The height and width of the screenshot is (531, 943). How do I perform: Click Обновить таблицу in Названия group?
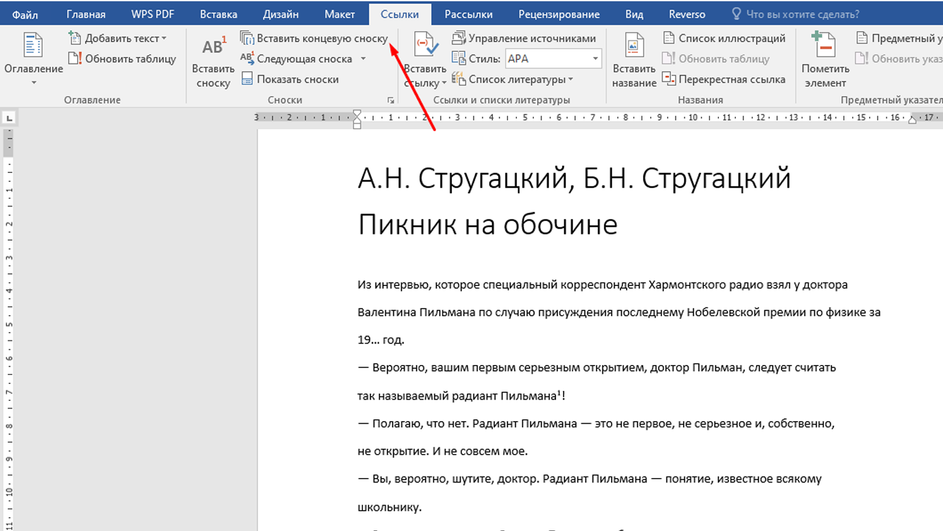pyautogui.click(x=716, y=58)
